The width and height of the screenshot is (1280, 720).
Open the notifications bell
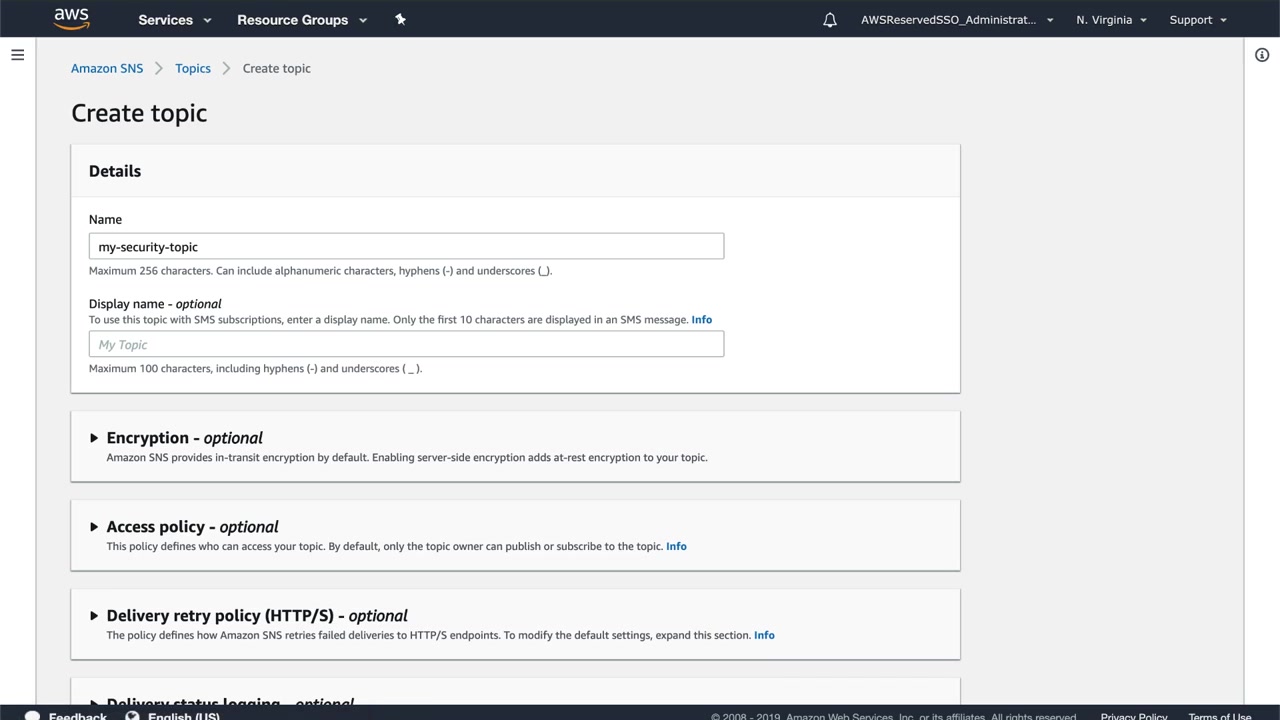830,20
